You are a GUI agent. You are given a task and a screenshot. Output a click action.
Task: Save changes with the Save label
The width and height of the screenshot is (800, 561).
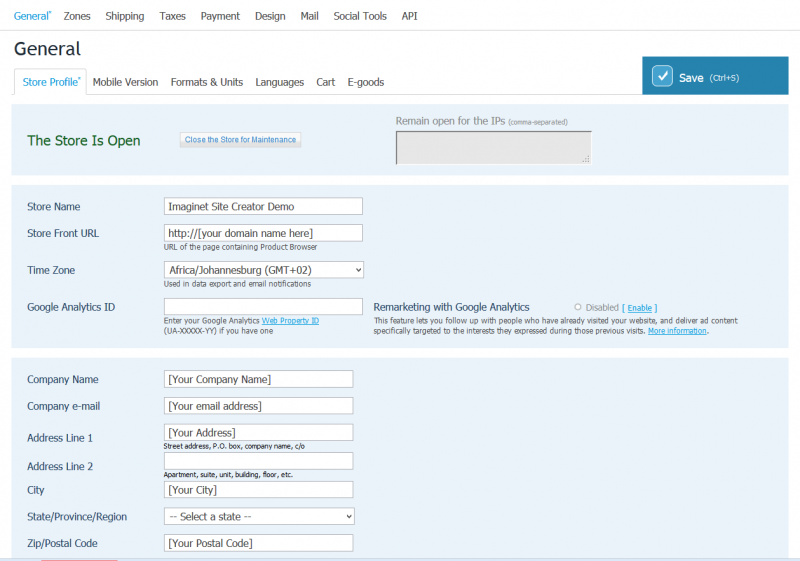691,78
